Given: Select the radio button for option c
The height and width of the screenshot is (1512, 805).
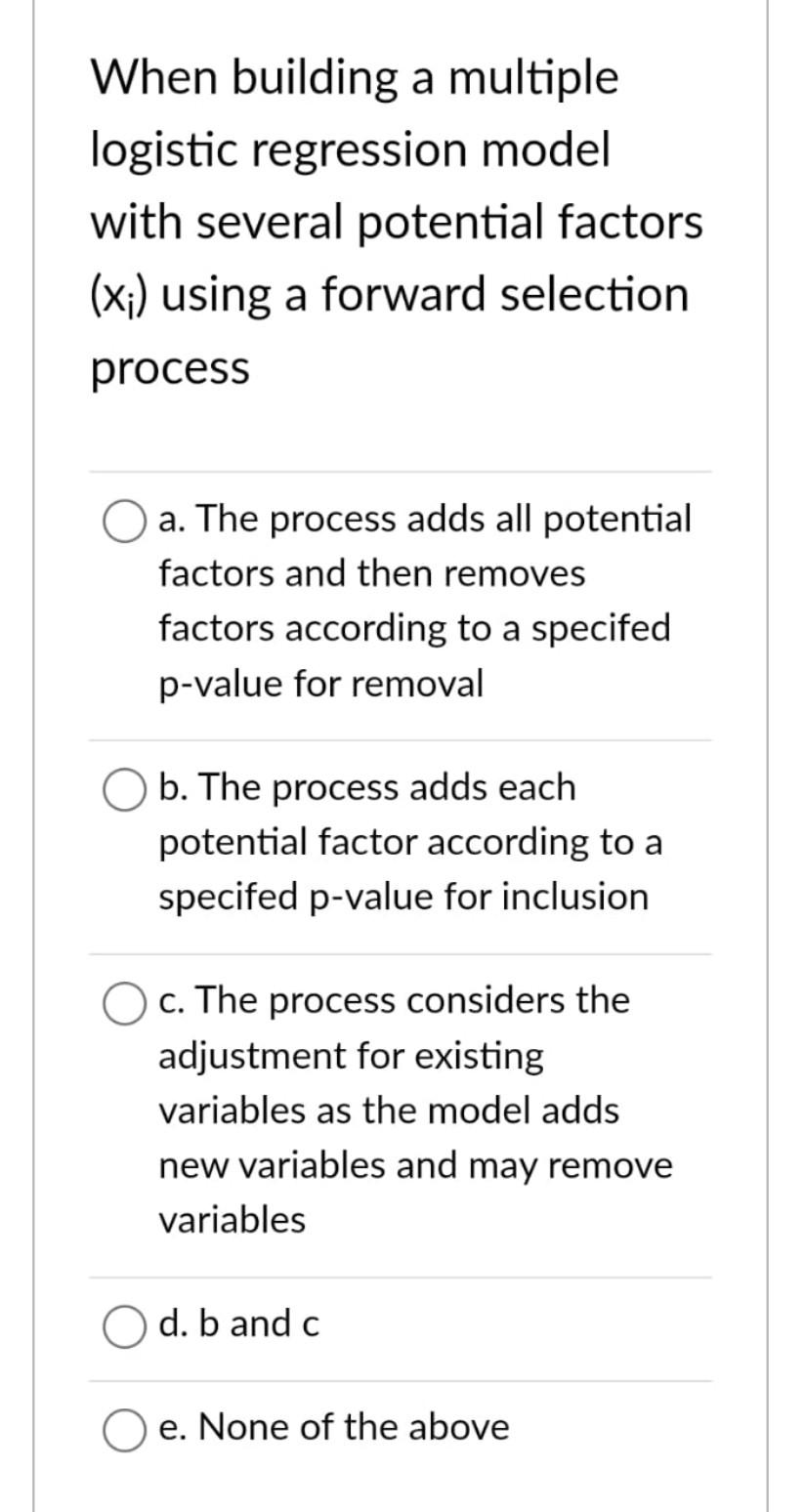Looking at the screenshot, I should click(123, 1002).
